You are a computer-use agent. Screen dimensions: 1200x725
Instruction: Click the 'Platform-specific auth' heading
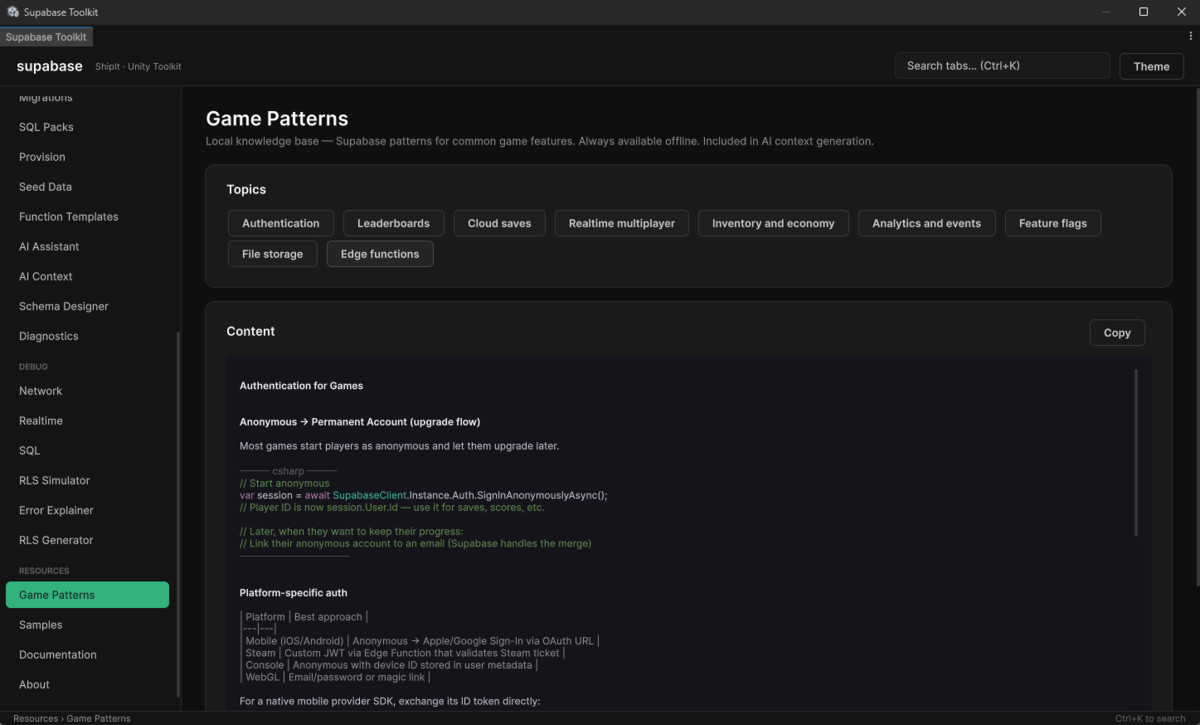tap(293, 593)
